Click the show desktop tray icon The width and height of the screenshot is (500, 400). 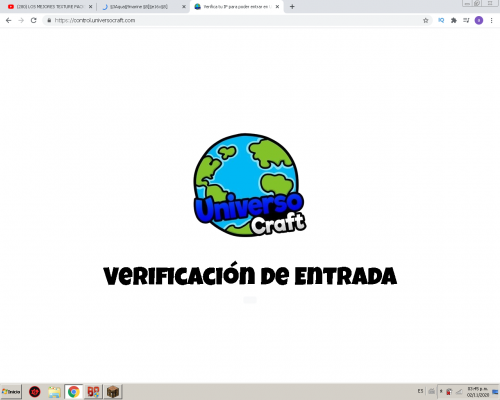pyautogui.click(x=495, y=392)
